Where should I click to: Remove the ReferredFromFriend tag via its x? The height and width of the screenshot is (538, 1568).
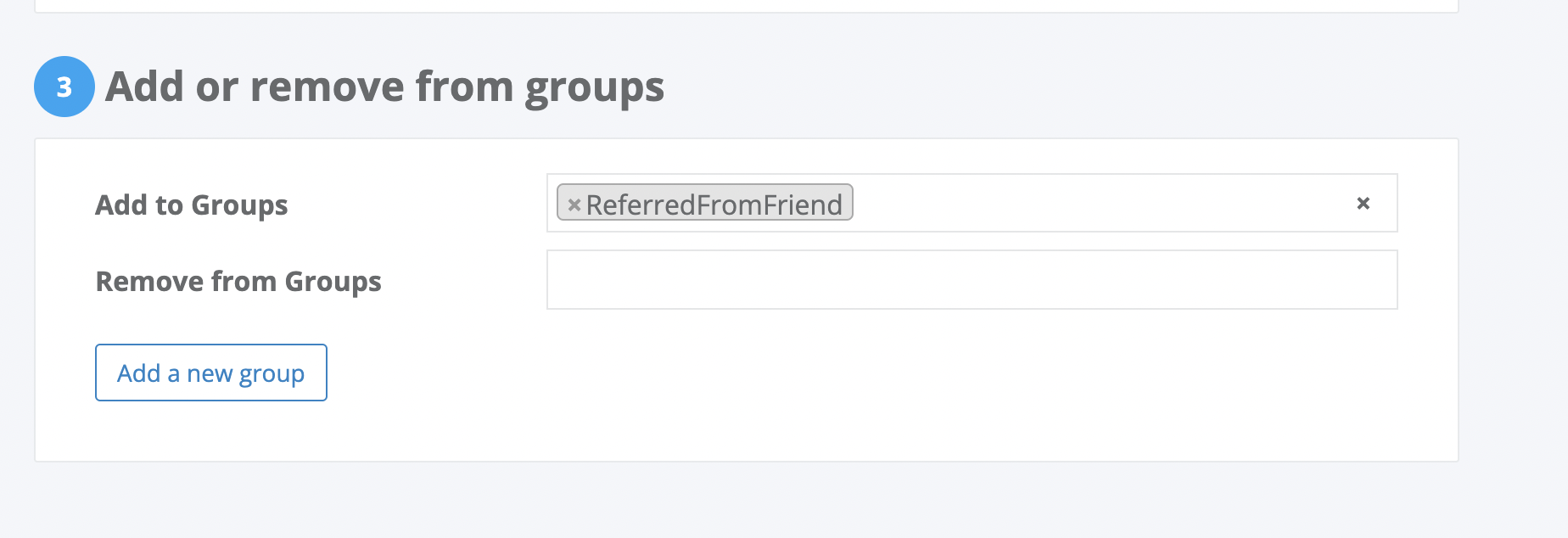click(574, 205)
